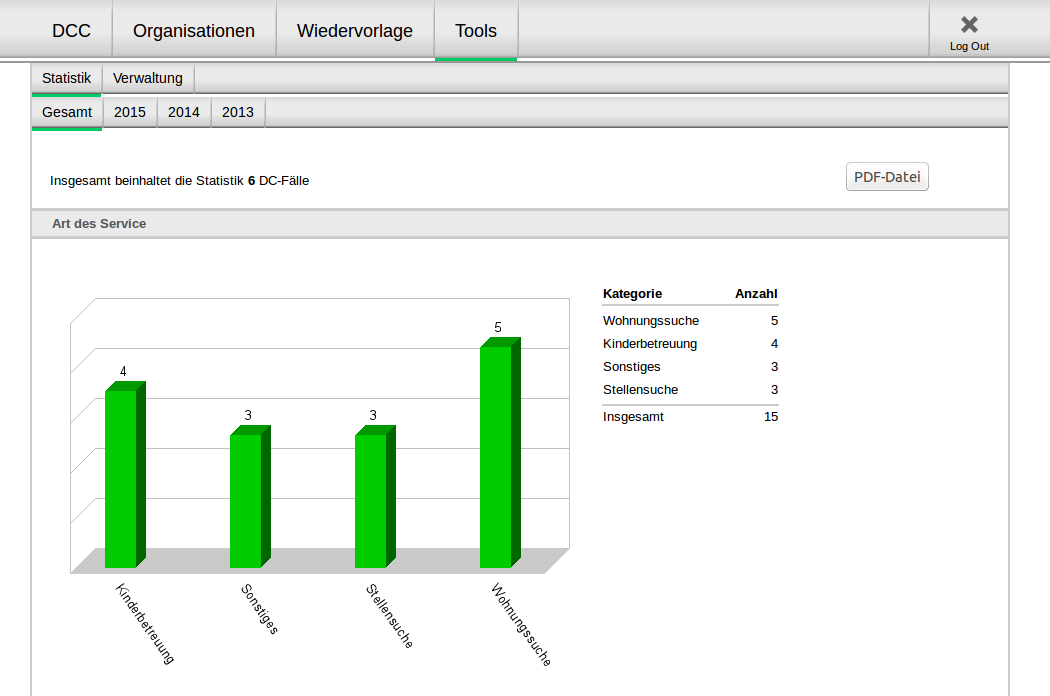Show statistics for 2013
The width and height of the screenshot is (1050, 696).
pos(238,112)
